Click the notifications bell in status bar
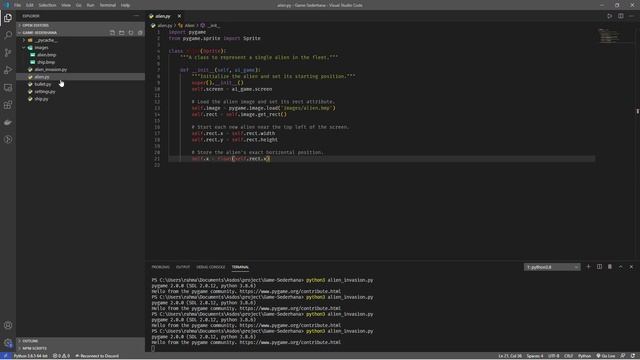Viewport: 640px width, 360px height. [x=633, y=356]
